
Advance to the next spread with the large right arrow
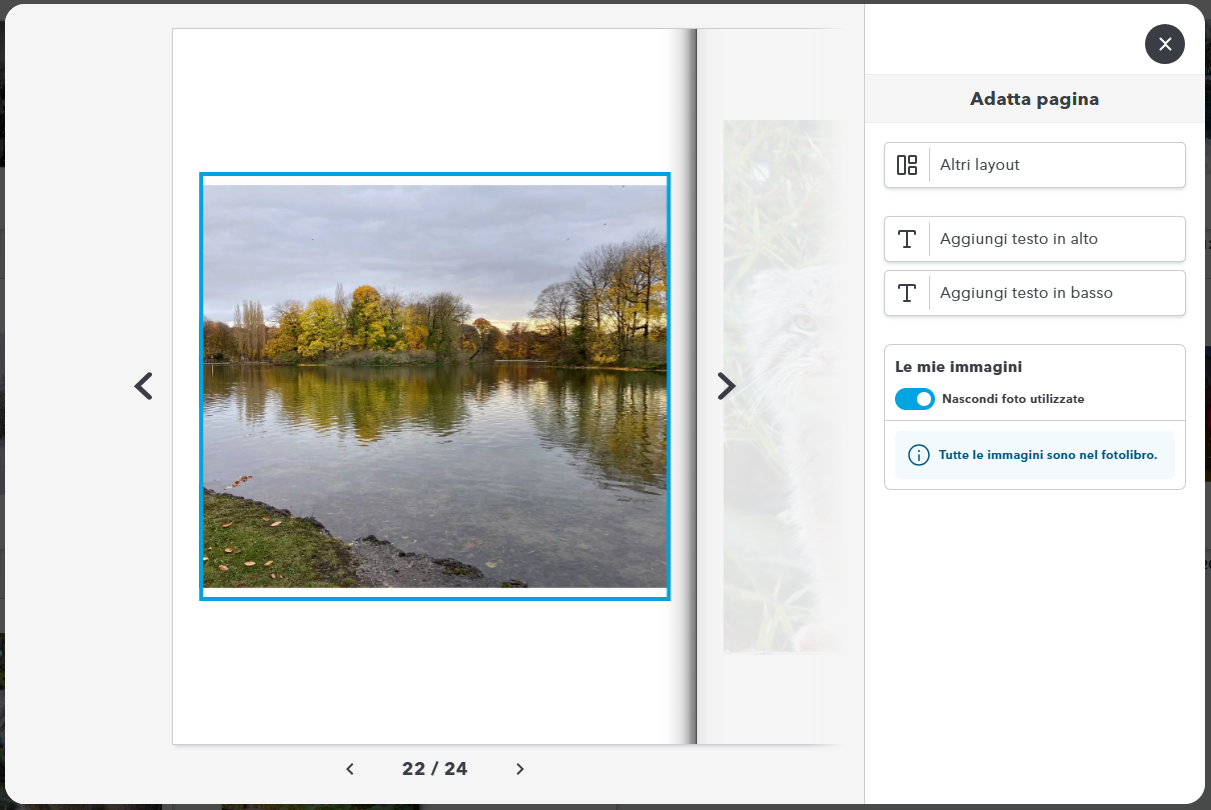click(726, 386)
